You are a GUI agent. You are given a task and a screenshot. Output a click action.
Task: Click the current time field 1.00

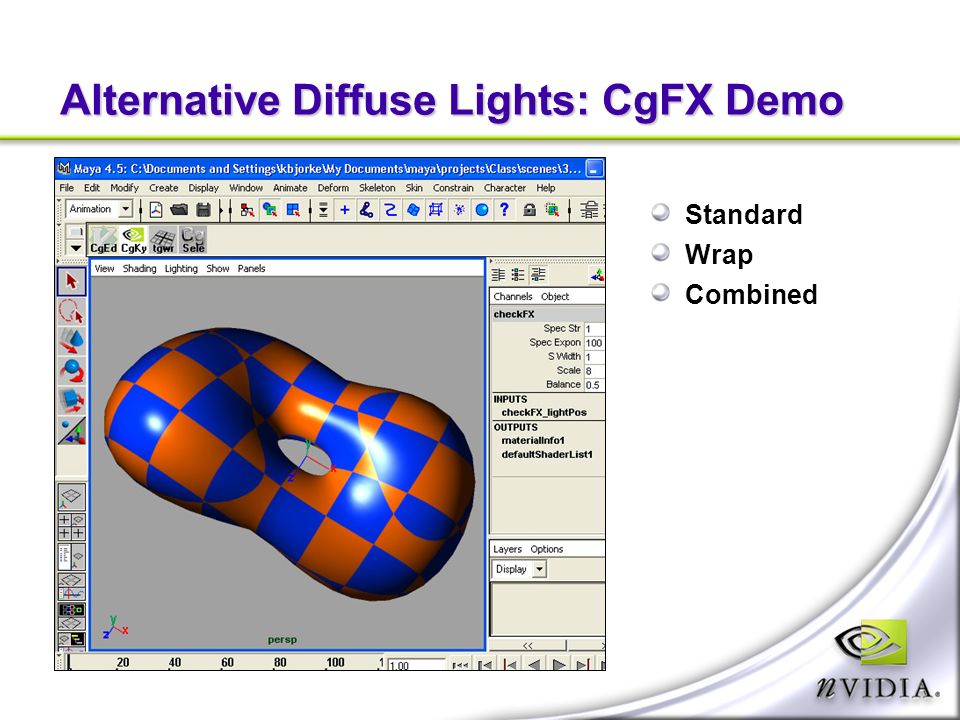pos(417,666)
